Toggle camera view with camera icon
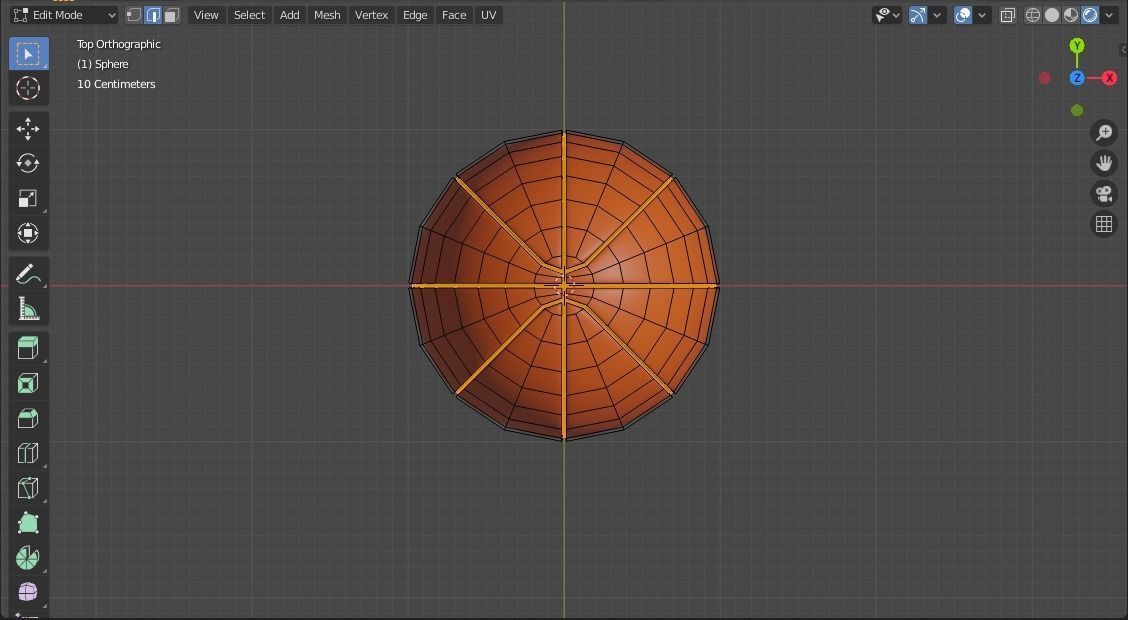Viewport: 1128px width, 620px height. (x=1104, y=194)
